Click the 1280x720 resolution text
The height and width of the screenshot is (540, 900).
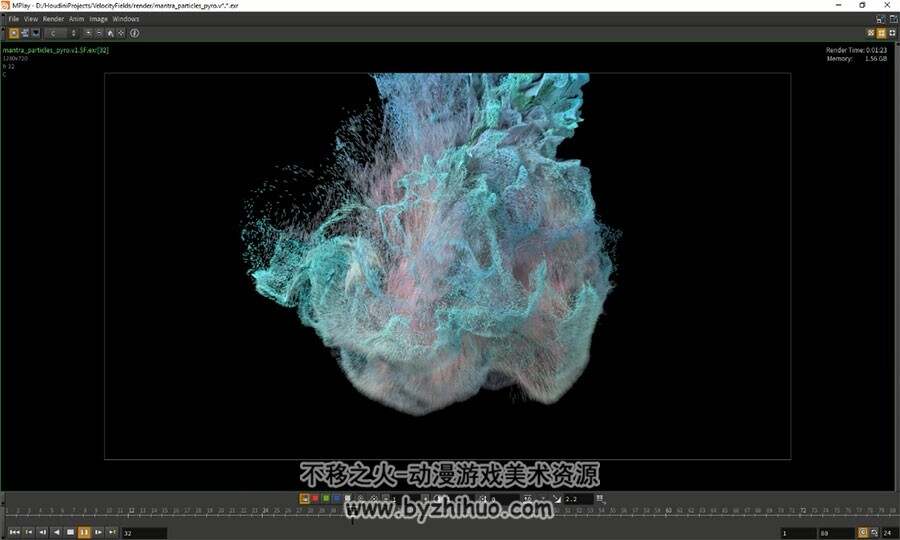[x=15, y=59]
